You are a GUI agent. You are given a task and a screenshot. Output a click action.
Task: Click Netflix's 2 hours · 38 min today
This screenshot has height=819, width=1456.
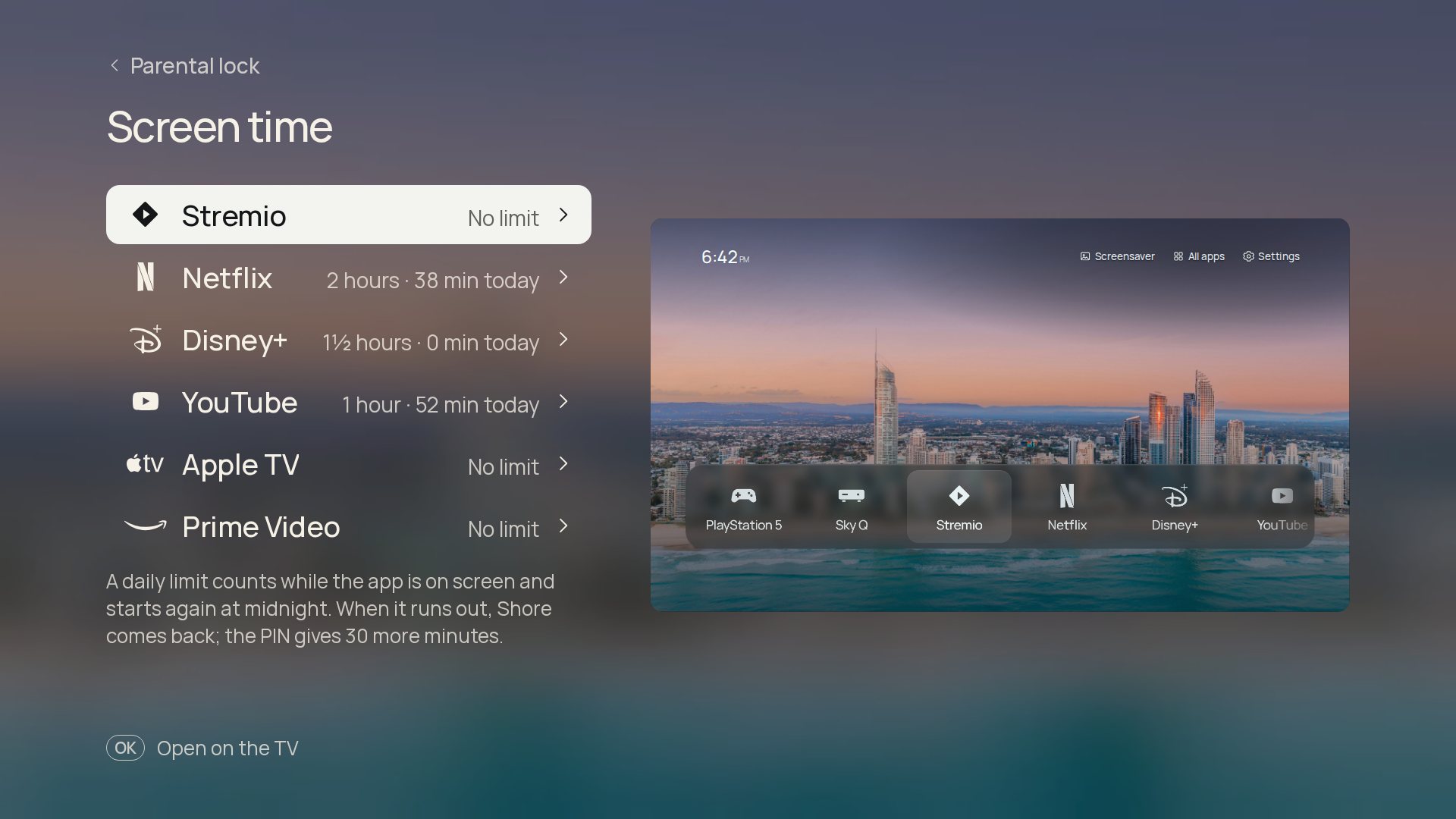pyautogui.click(x=432, y=281)
